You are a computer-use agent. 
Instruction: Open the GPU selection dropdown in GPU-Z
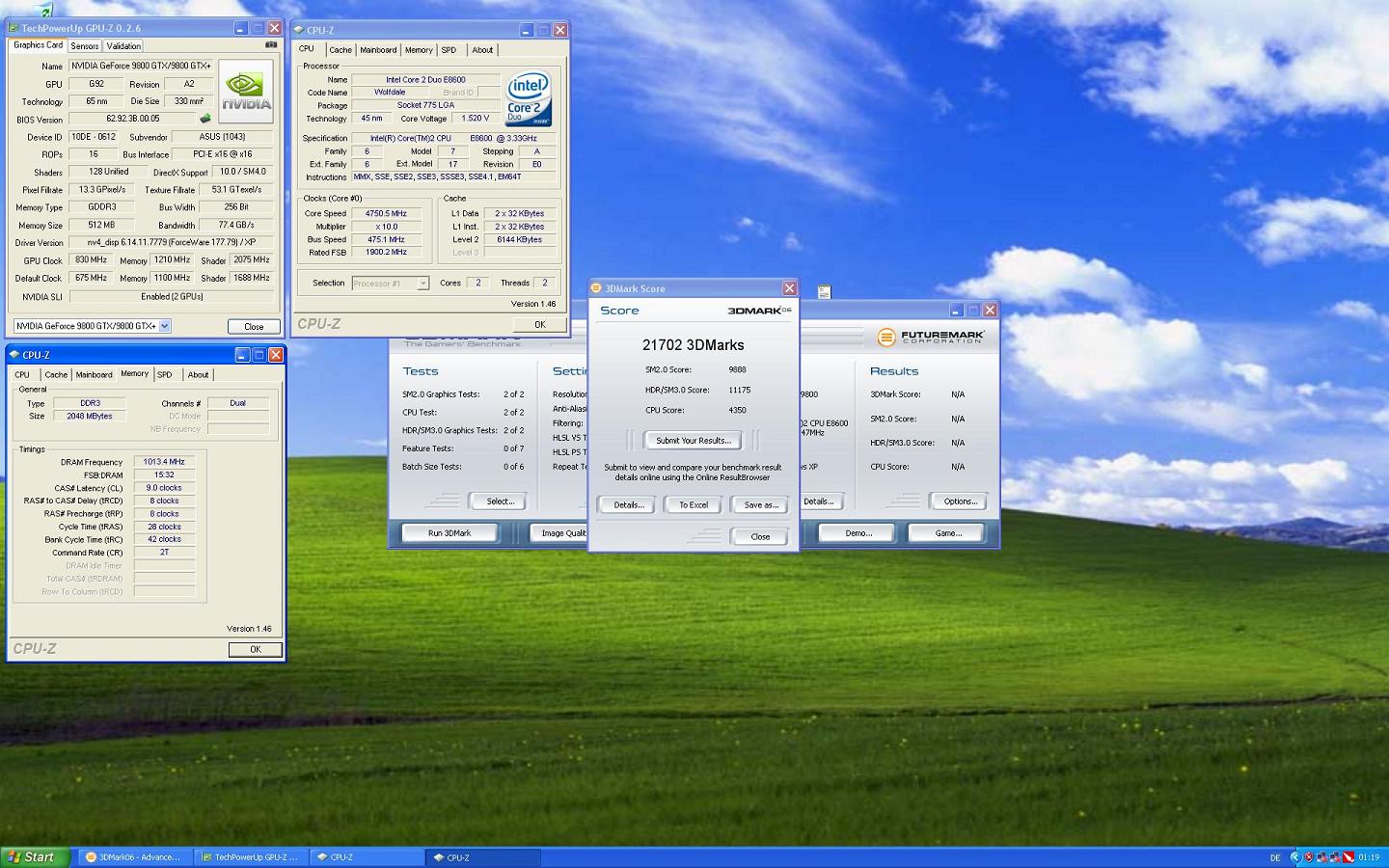click(x=165, y=326)
